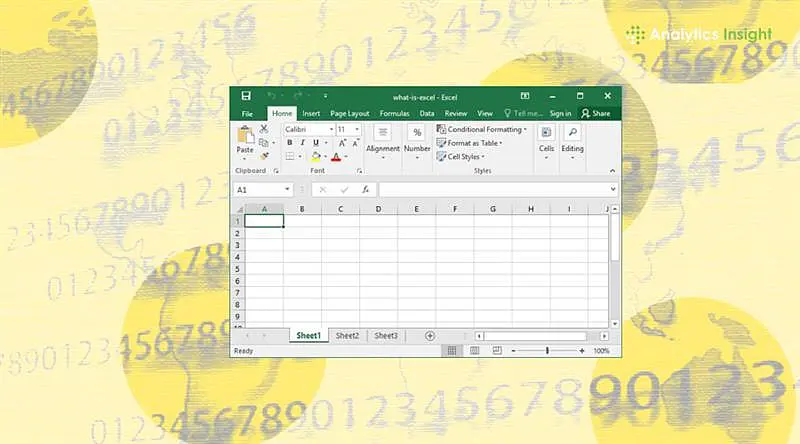Image resolution: width=800 pixels, height=444 pixels.
Task: Click the Sign in link
Action: (x=560, y=114)
